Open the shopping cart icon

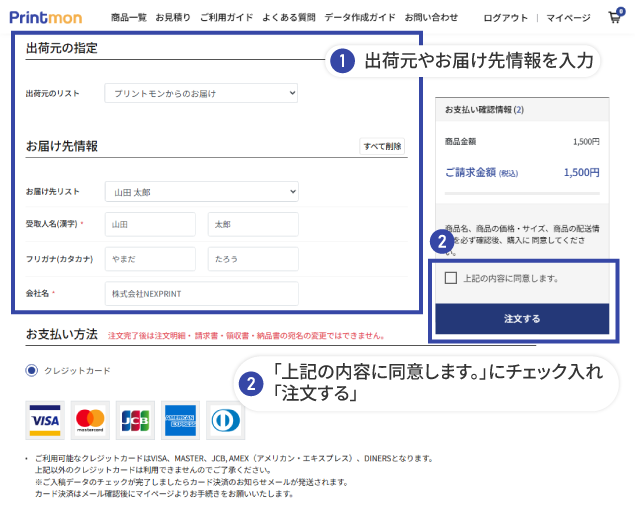pyautogui.click(x=614, y=17)
